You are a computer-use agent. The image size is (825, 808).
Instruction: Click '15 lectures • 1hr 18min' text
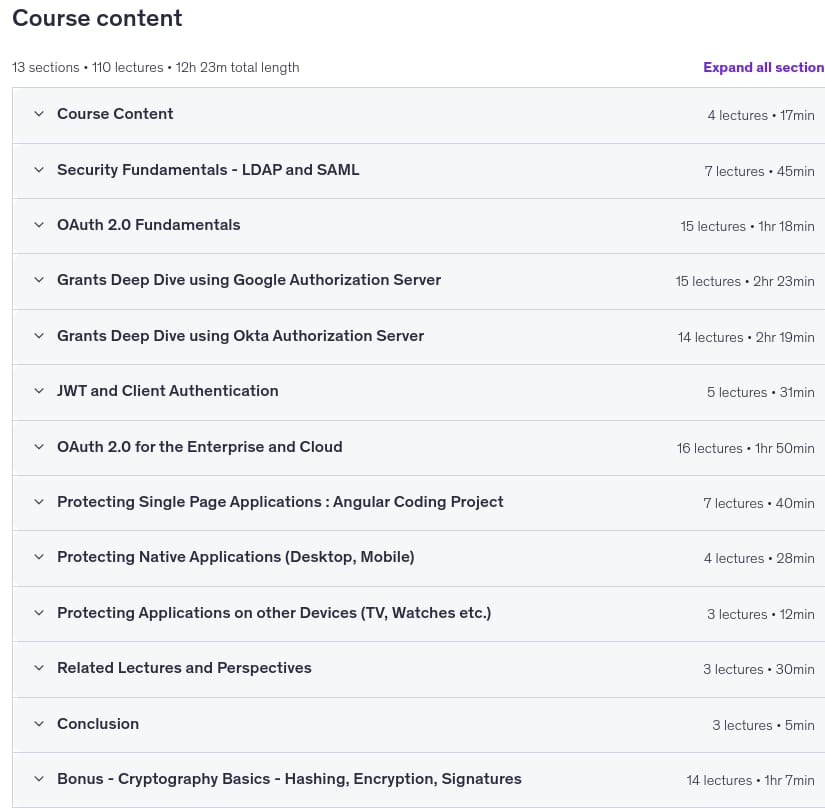coord(747,226)
